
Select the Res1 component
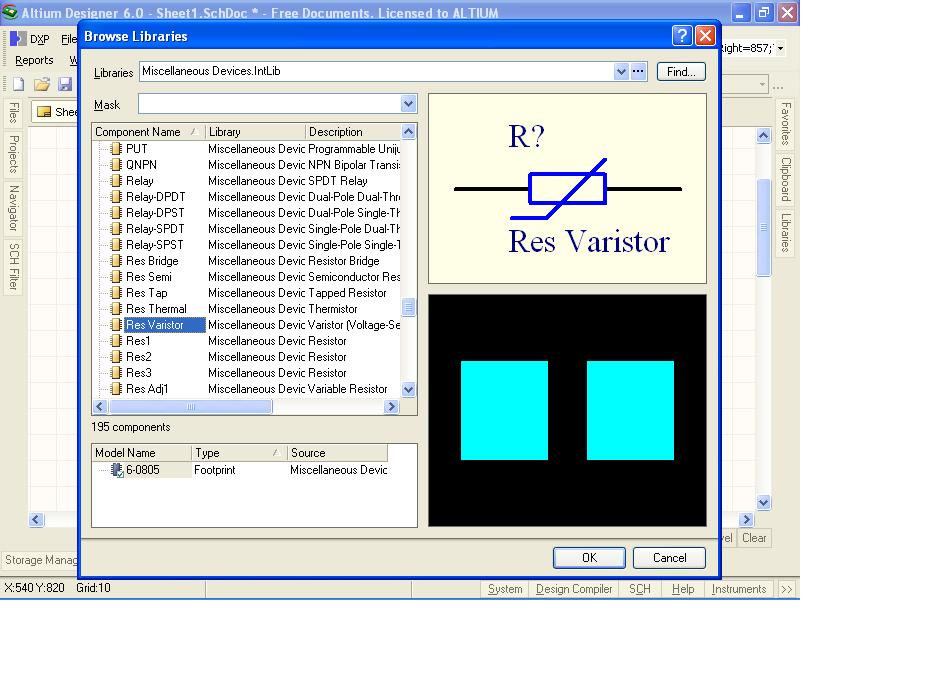coord(248,341)
